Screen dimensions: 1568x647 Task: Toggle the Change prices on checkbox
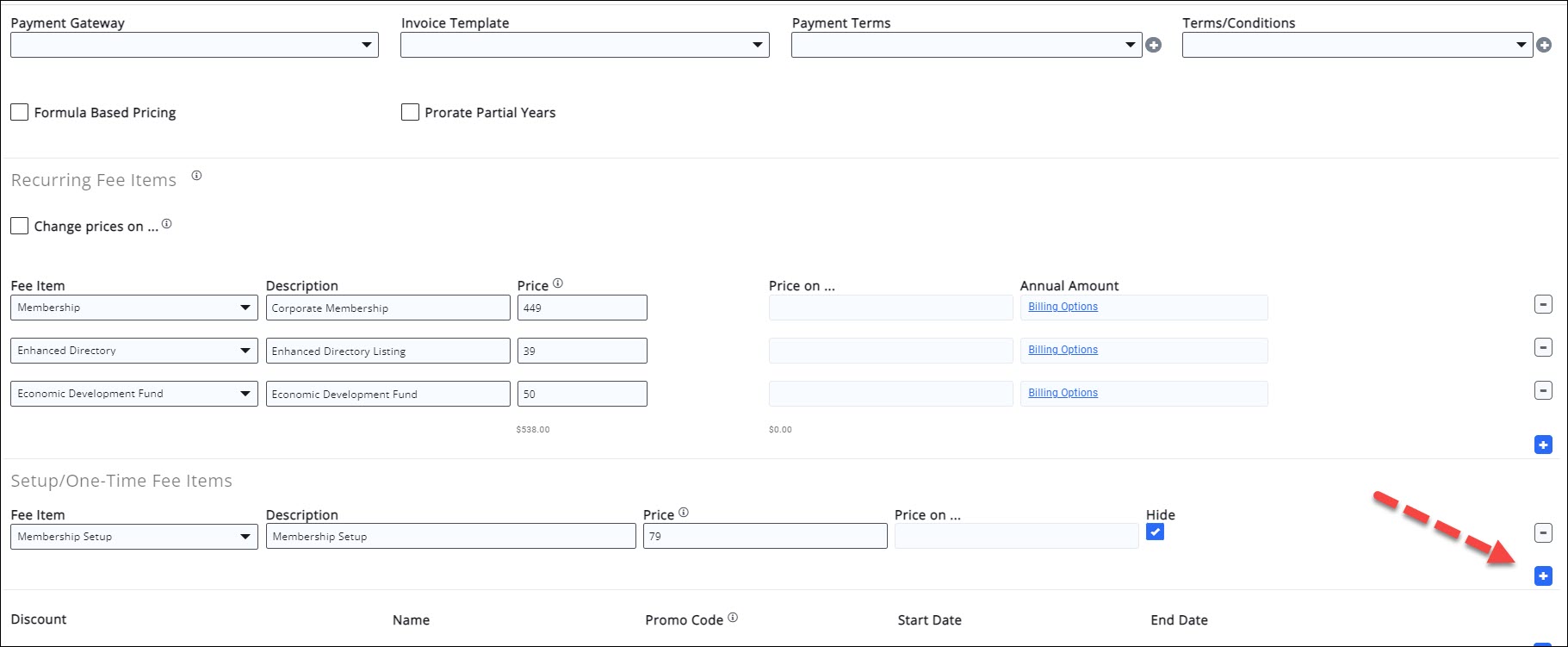20,226
